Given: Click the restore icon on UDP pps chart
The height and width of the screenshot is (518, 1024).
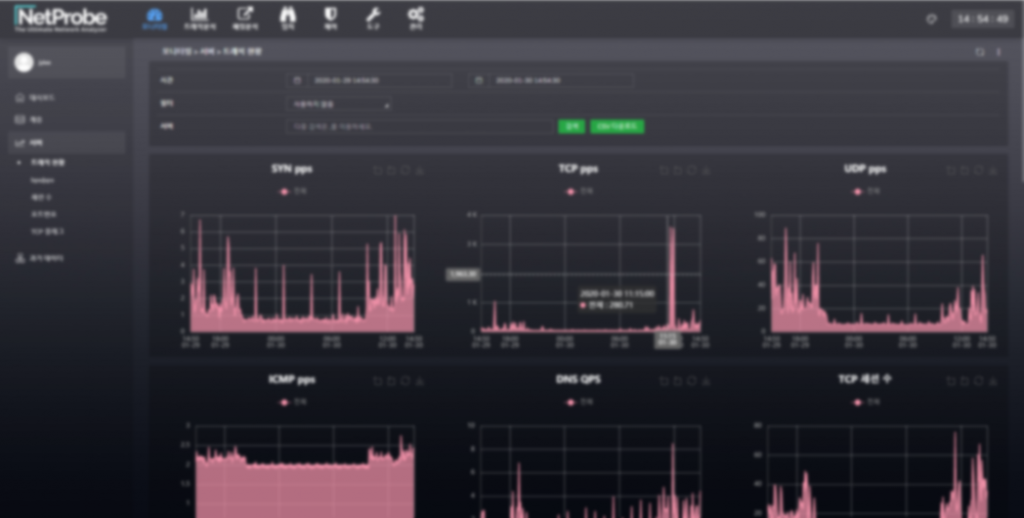Looking at the screenshot, I should point(979,170).
